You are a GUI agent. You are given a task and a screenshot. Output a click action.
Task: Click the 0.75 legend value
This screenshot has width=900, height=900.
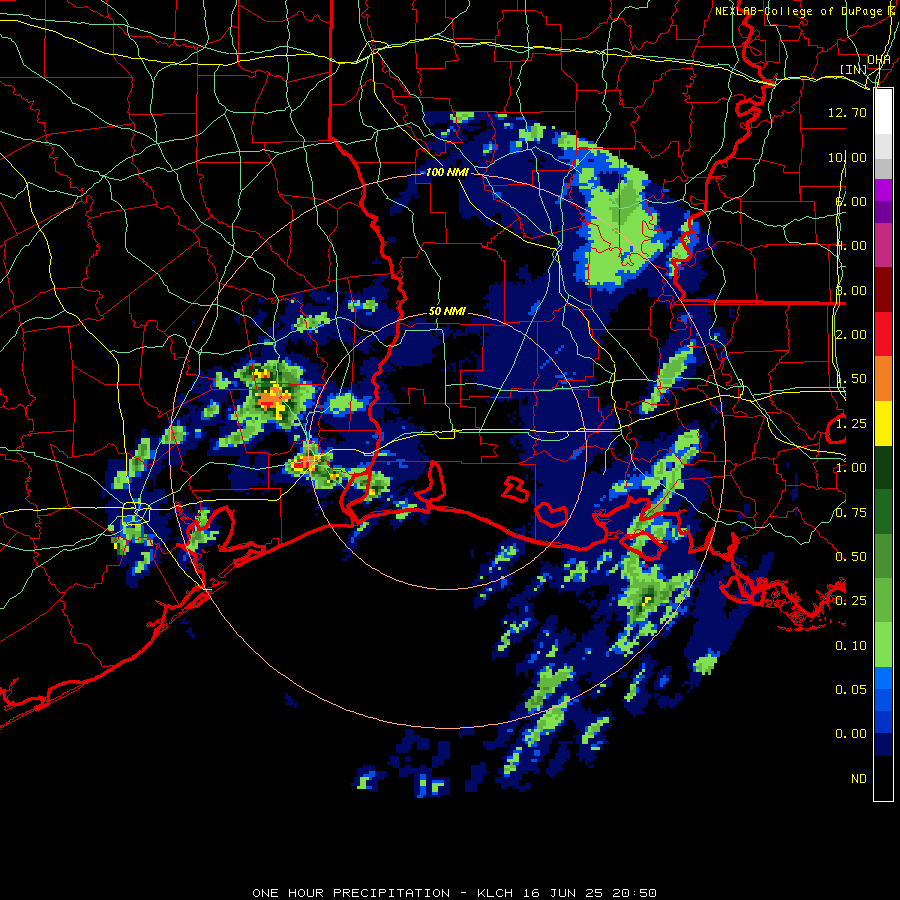851,513
